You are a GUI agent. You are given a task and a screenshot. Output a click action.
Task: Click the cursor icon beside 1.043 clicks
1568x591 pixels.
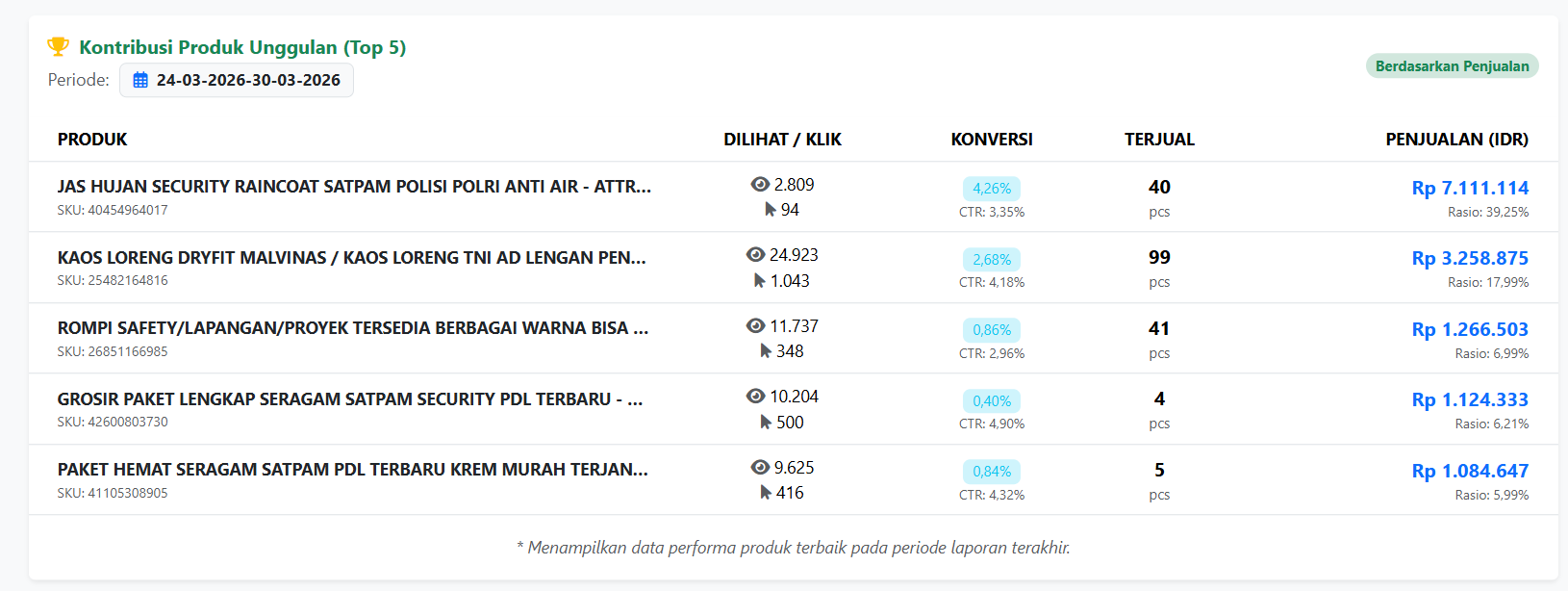(759, 281)
